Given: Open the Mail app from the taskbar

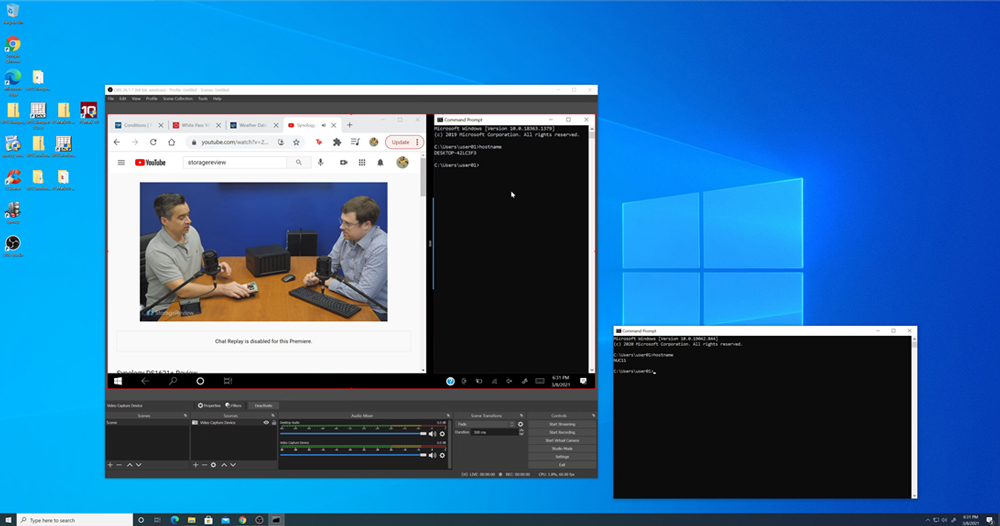Looking at the screenshot, I should [225, 520].
